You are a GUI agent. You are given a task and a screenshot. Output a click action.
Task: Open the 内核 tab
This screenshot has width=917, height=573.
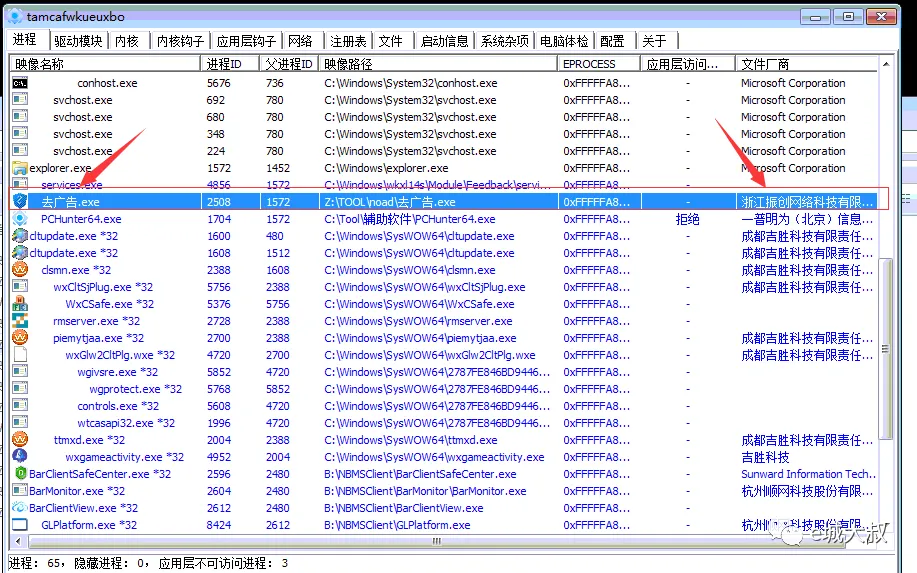[x=127, y=41]
